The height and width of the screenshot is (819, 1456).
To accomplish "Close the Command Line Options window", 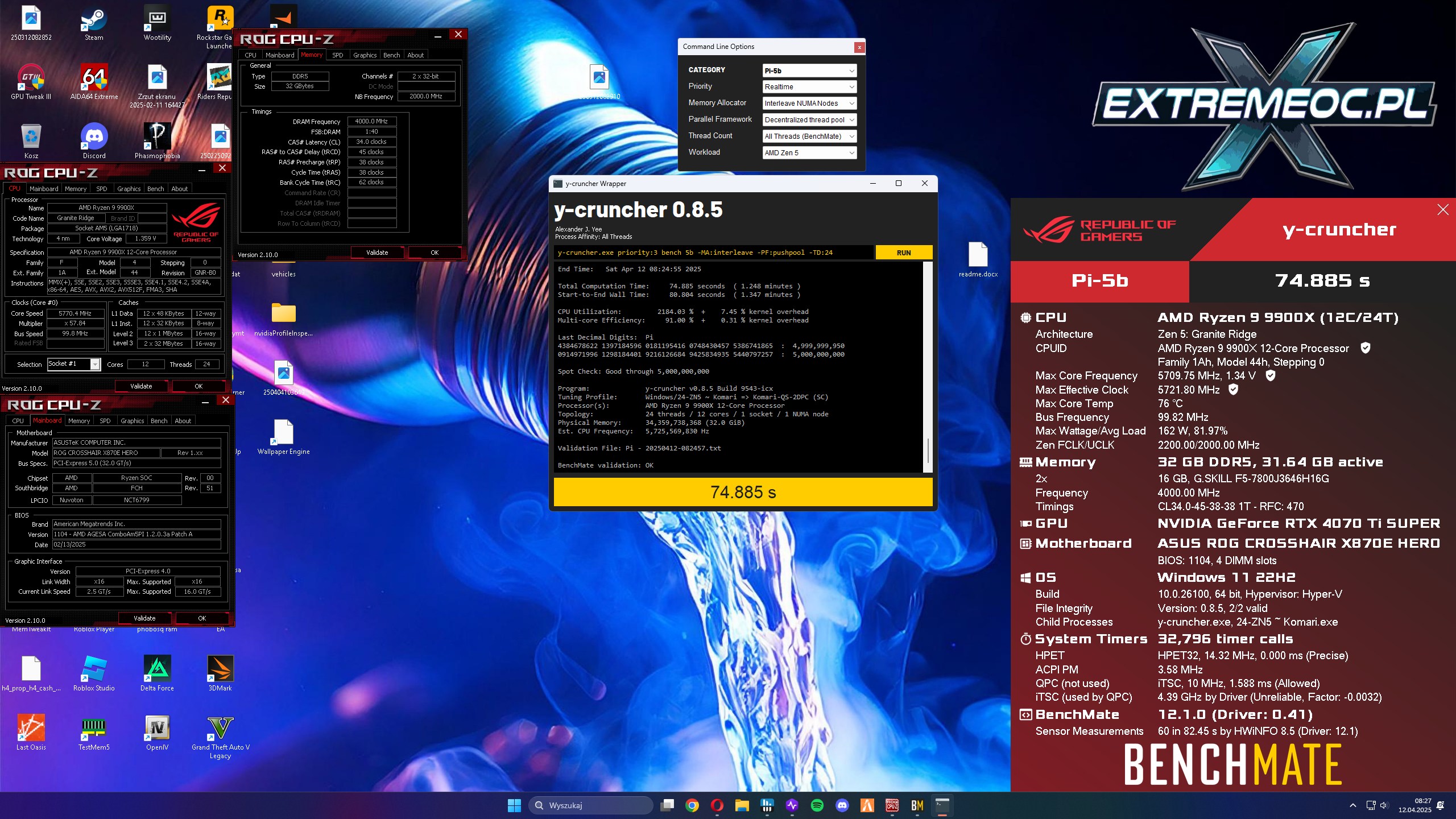I will pos(859,47).
